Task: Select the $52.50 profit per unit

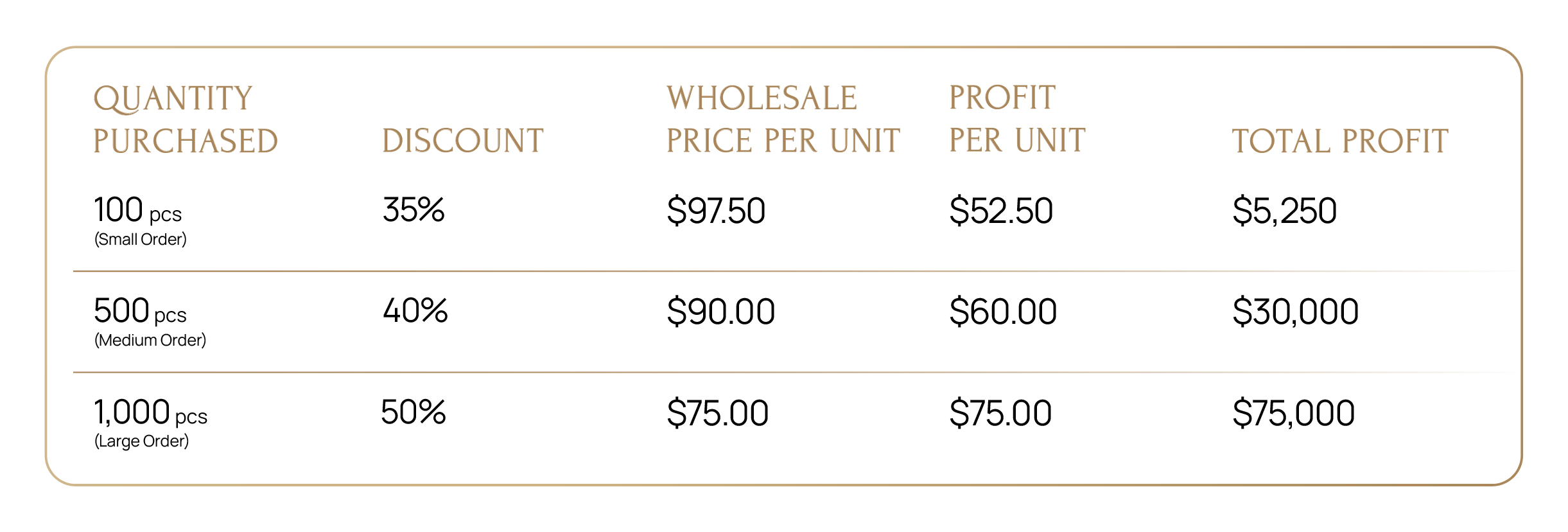Action: [x=1001, y=211]
